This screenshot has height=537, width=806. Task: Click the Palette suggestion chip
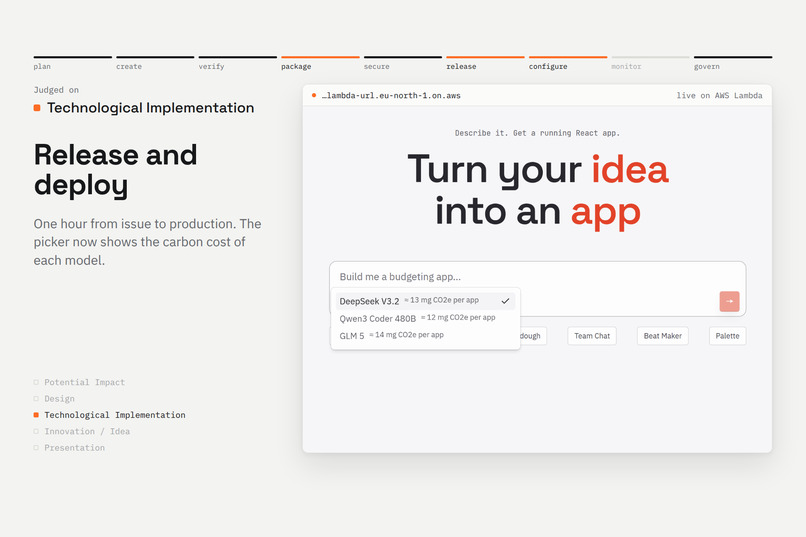[x=727, y=336]
